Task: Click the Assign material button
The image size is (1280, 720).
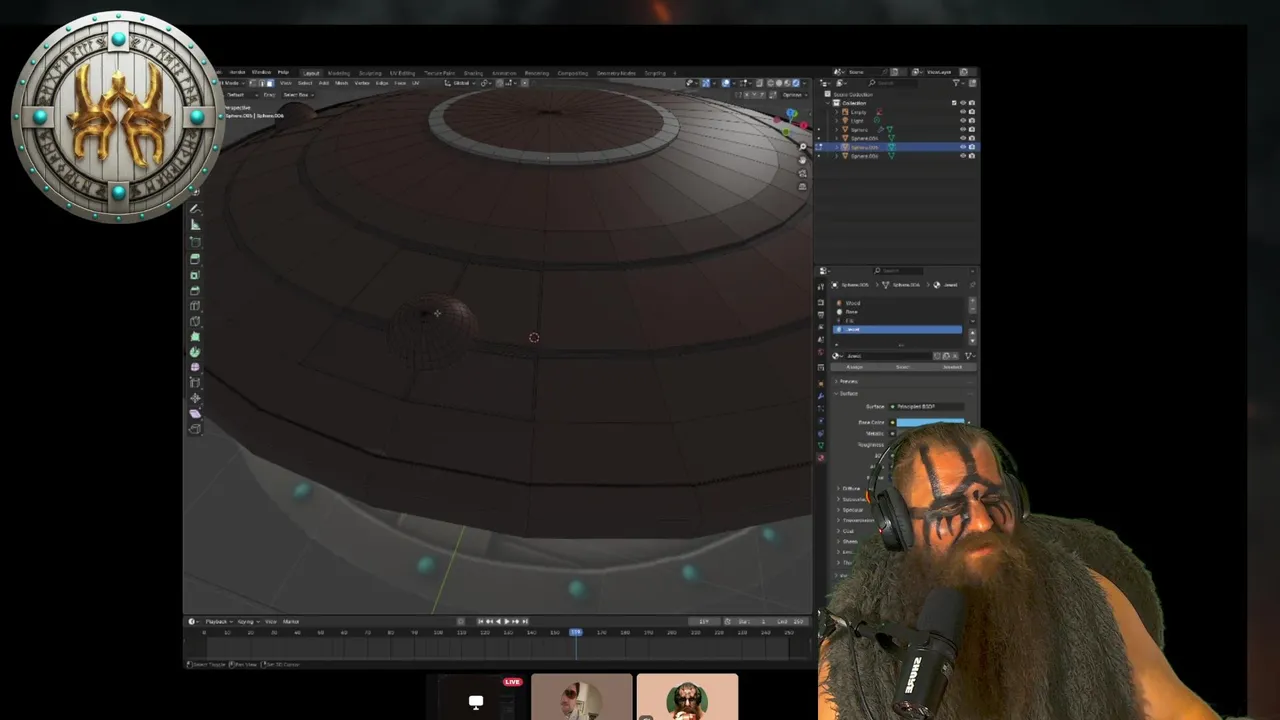Action: (x=854, y=367)
